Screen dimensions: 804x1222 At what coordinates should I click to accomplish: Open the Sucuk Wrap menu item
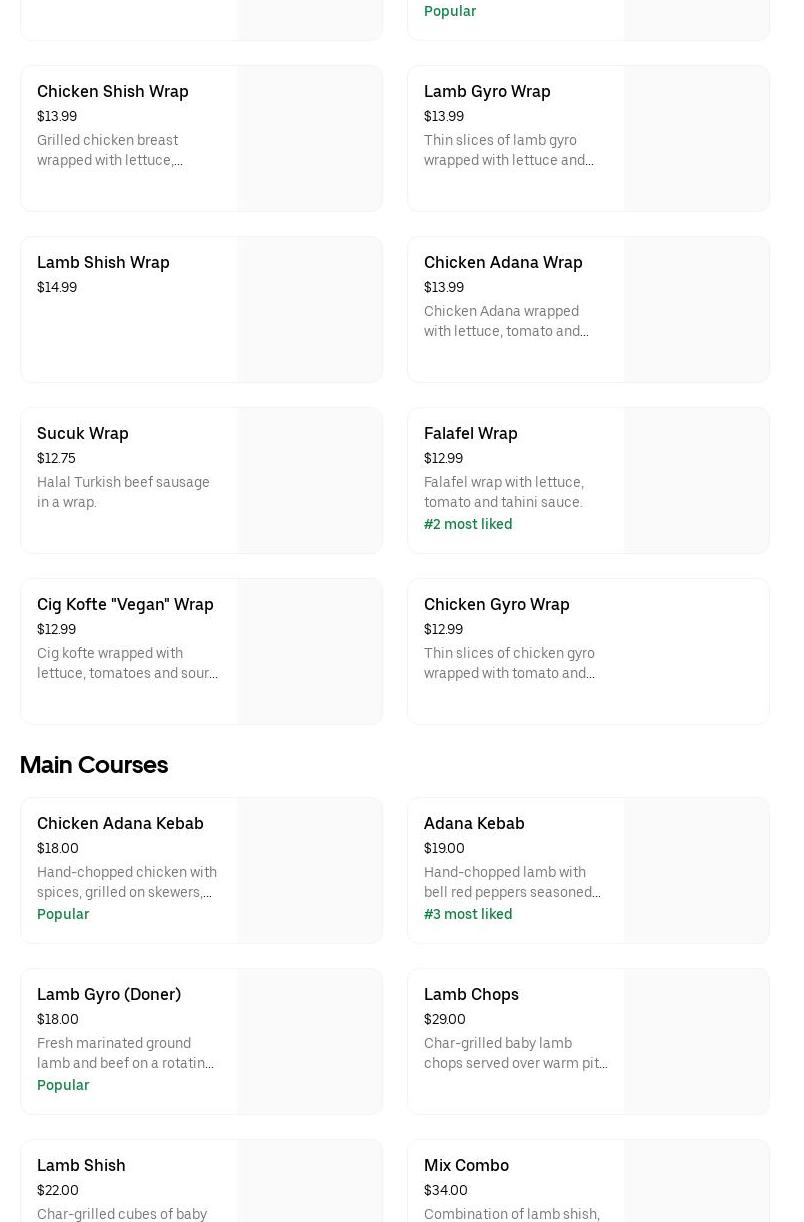pos(83,434)
